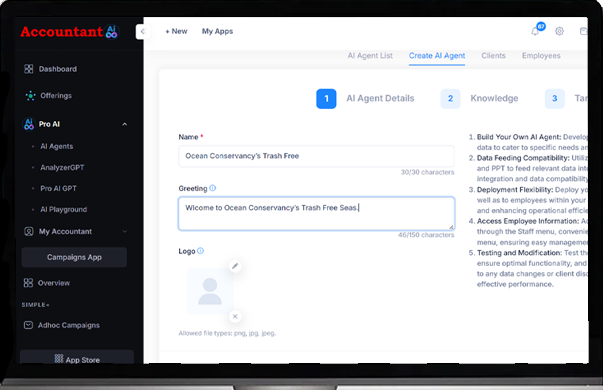Click the sidebar collapse arrow button
The height and width of the screenshot is (390, 603).
[143, 32]
